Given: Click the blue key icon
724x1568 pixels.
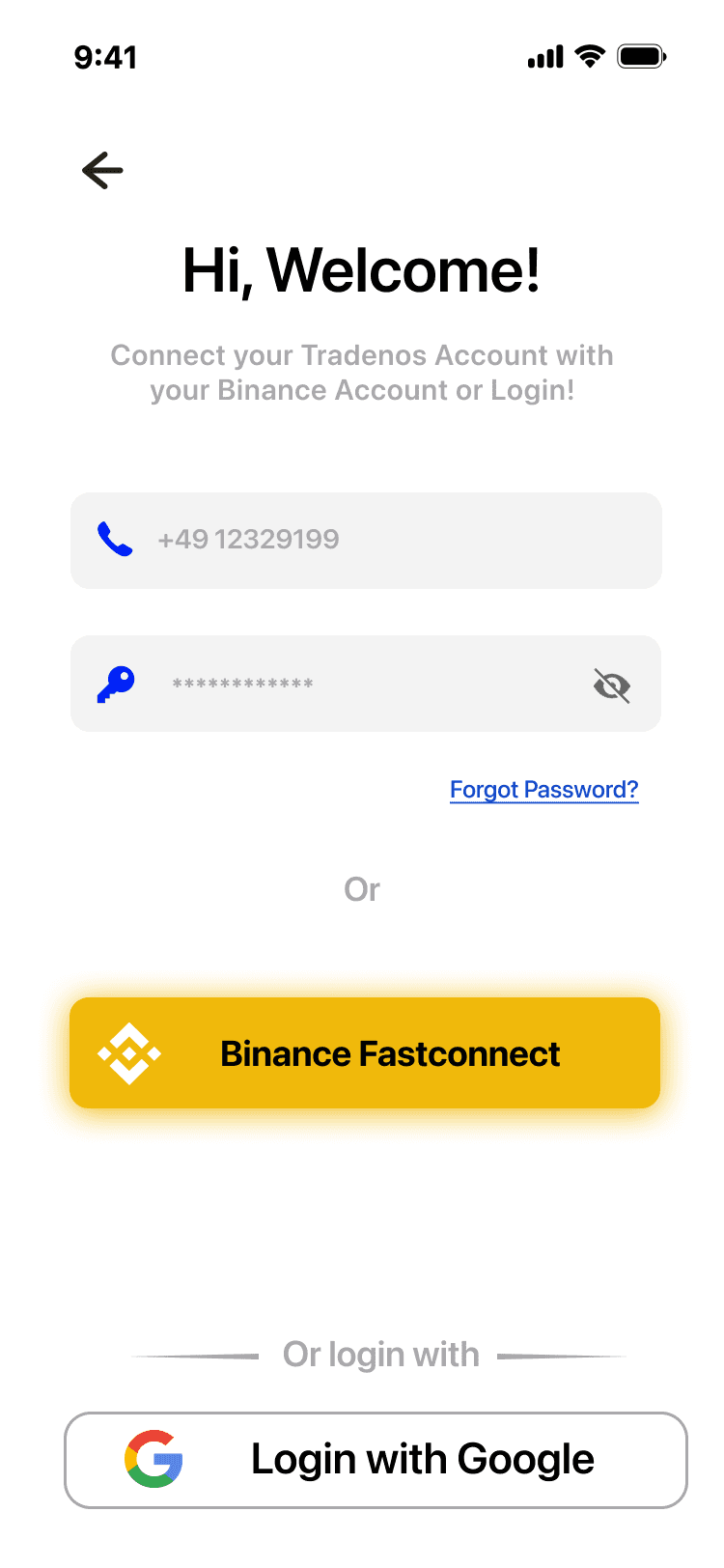Looking at the screenshot, I should click(116, 685).
